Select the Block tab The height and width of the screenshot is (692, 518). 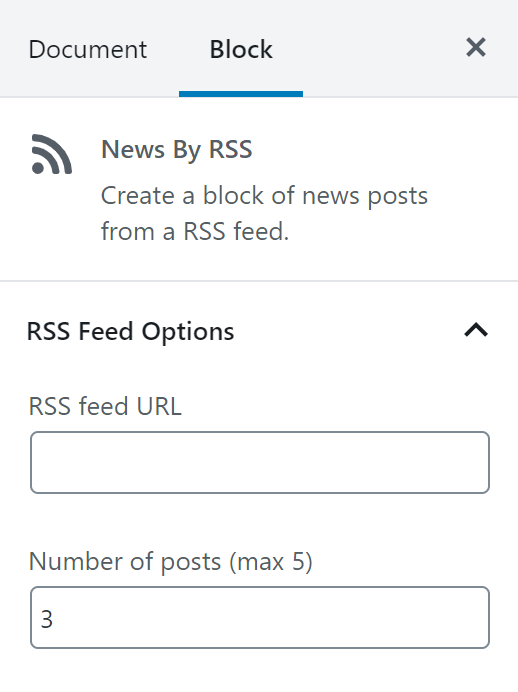241,49
